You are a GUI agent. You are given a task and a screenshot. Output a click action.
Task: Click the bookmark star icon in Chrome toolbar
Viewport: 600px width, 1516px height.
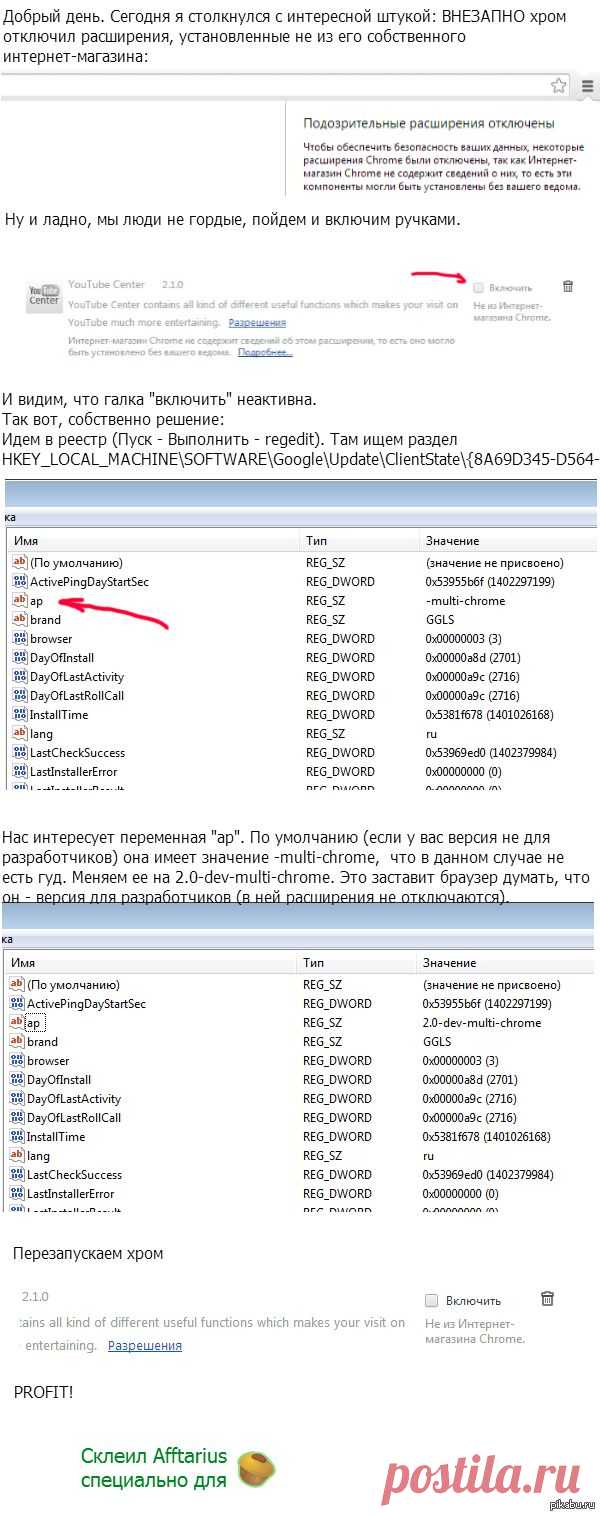tap(559, 86)
